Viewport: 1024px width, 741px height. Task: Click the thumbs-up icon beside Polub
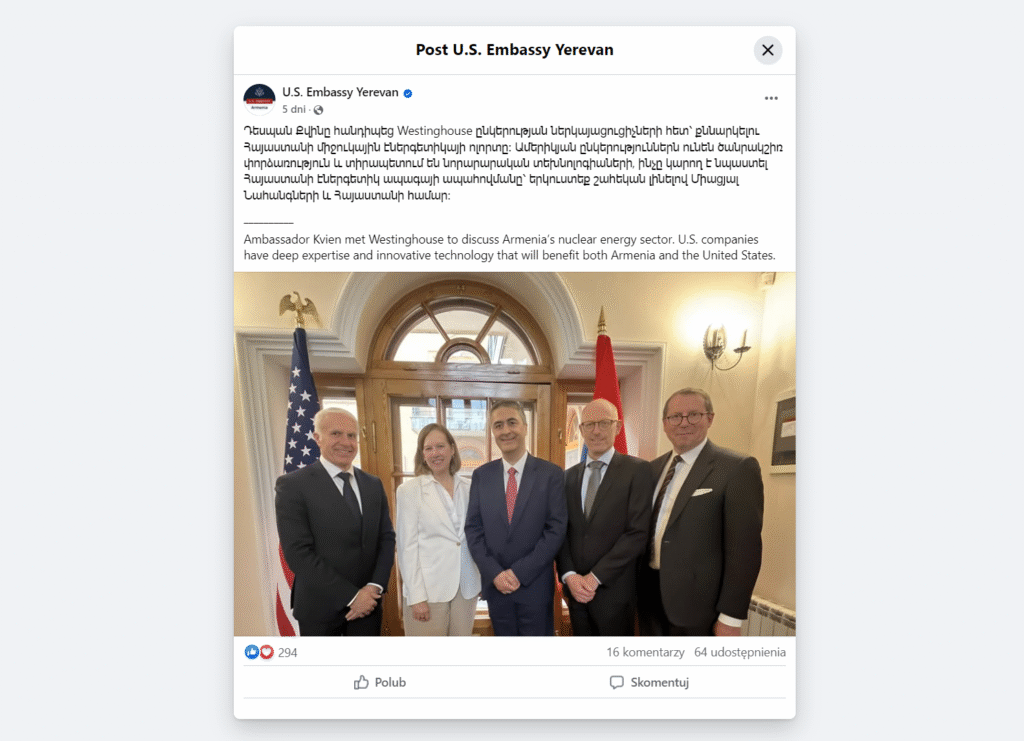361,682
